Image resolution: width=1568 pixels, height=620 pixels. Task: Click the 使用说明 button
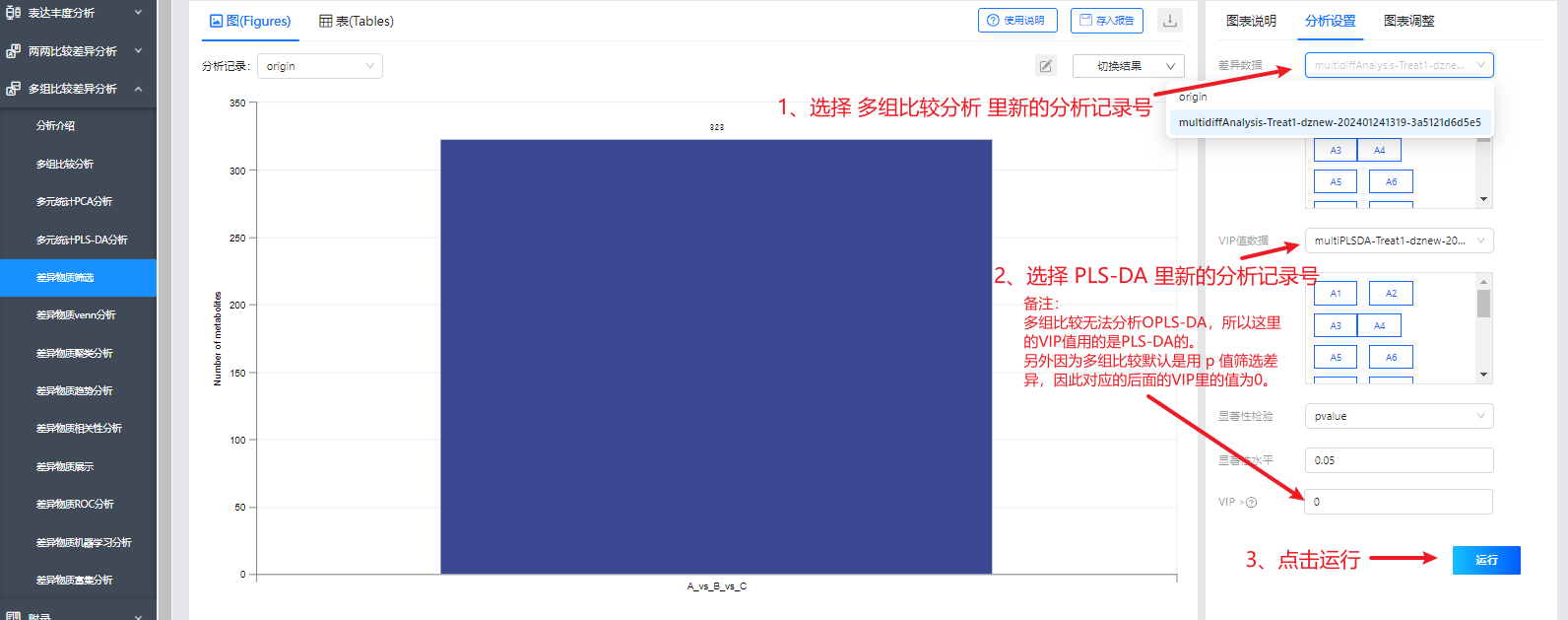tap(1017, 21)
